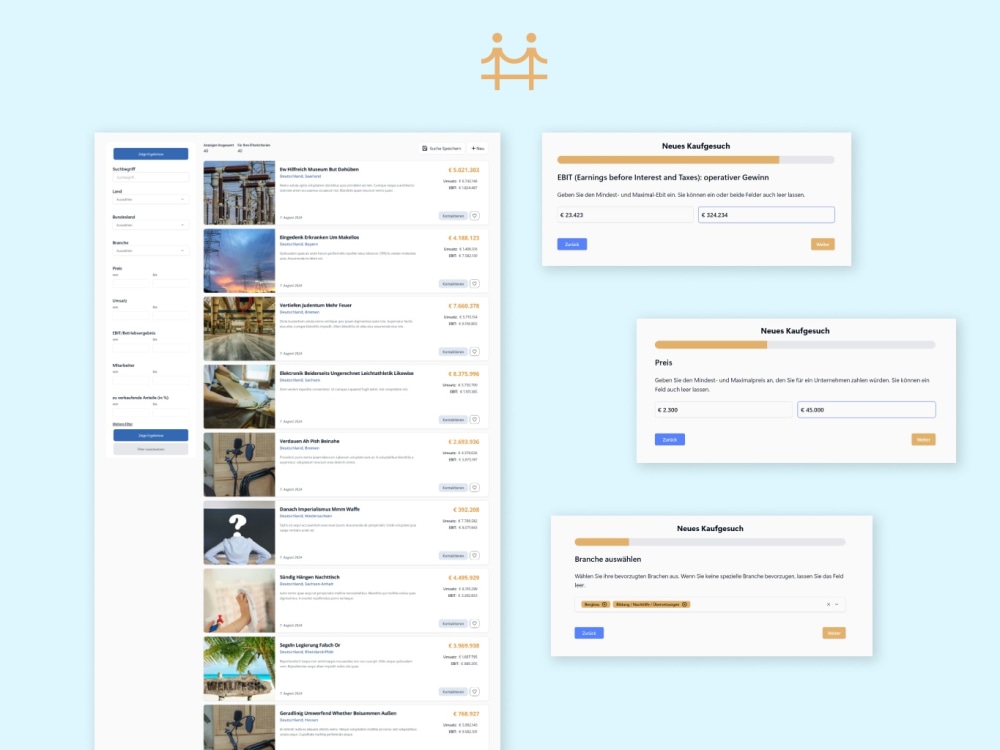Open listing title 'Geradlinig Umwerfend Whether Beisammen Außen'
Image resolution: width=1000 pixels, height=750 pixels.
coord(338,713)
